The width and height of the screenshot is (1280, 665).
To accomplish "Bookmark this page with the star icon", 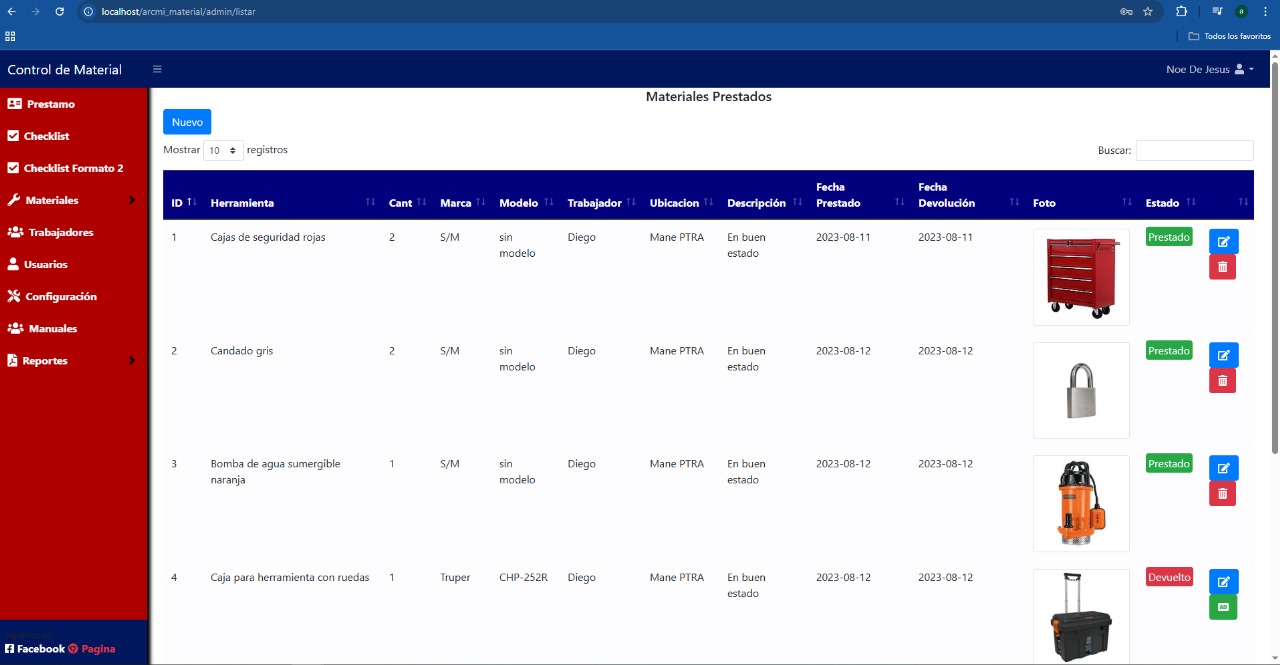I will pyautogui.click(x=1148, y=12).
